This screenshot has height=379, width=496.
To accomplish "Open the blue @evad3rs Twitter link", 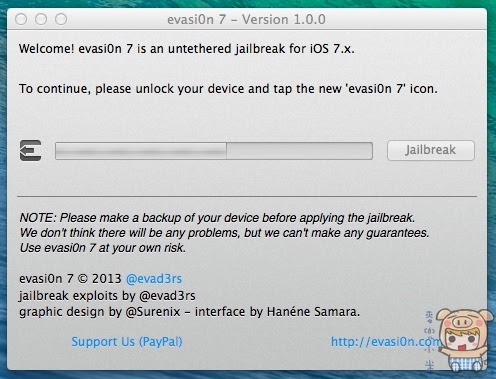I will click(x=154, y=279).
